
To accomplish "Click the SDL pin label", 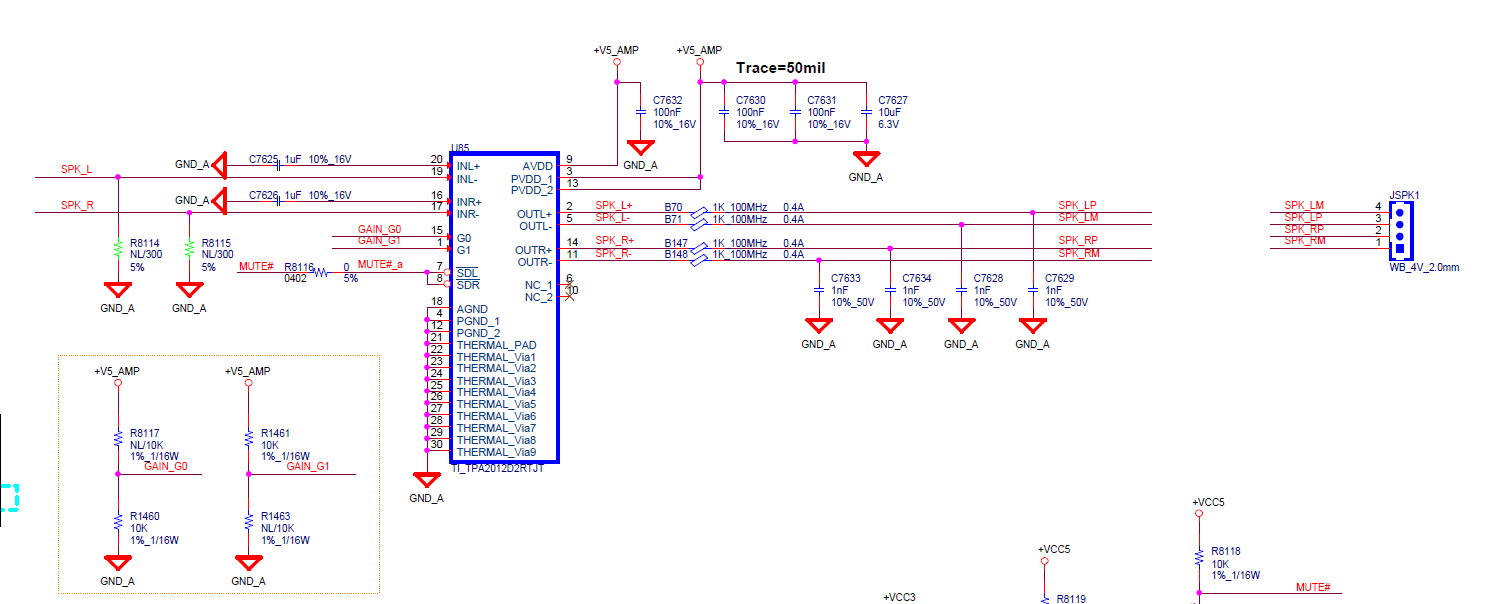I will click(466, 273).
